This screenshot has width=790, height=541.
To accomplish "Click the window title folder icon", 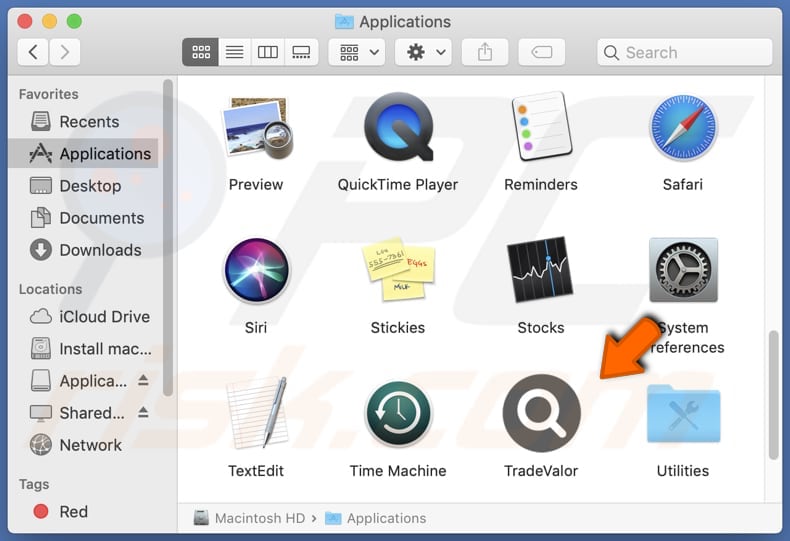I will (344, 22).
